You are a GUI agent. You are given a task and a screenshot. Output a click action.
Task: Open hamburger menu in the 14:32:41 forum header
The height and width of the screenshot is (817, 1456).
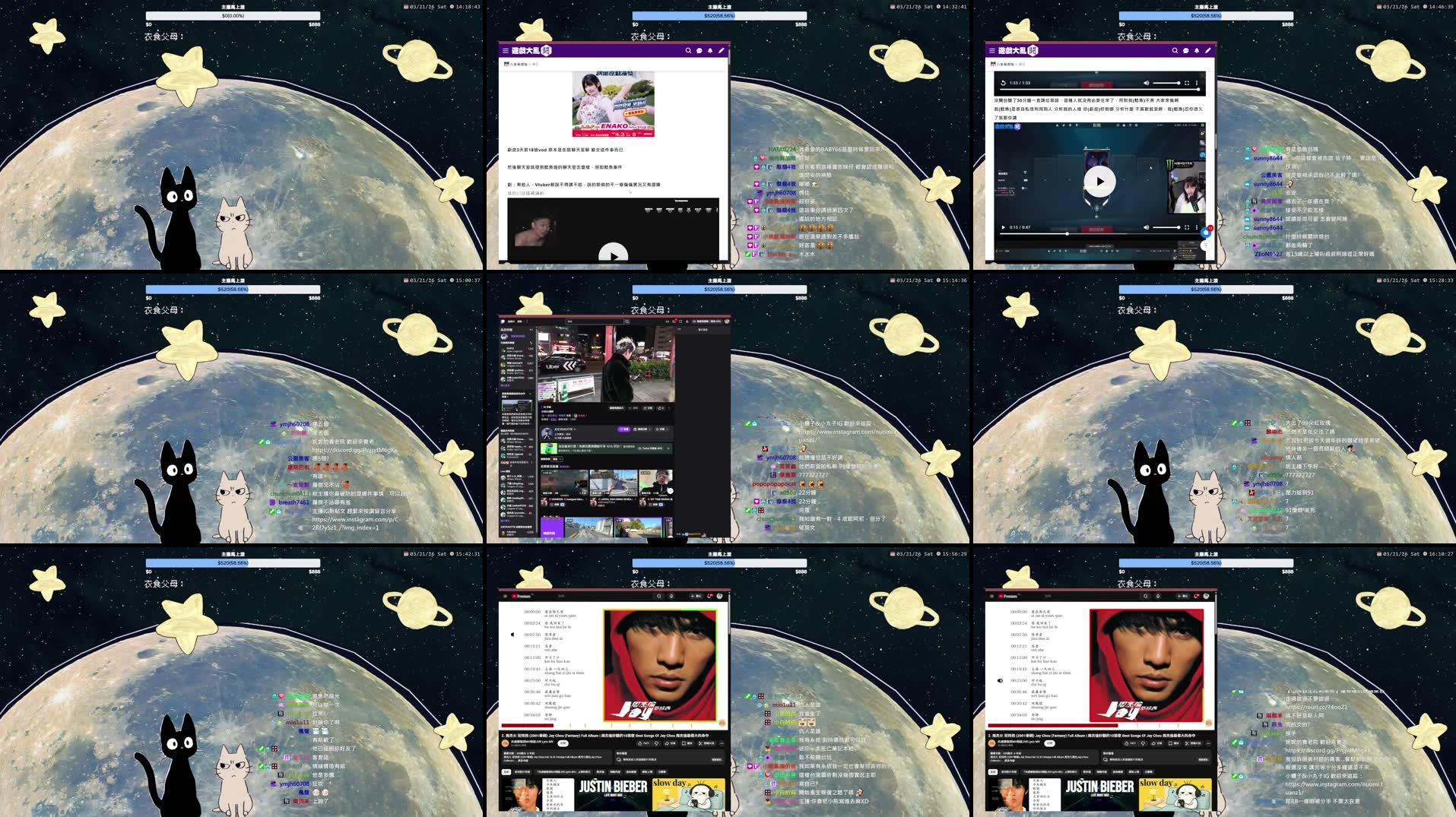coord(505,51)
